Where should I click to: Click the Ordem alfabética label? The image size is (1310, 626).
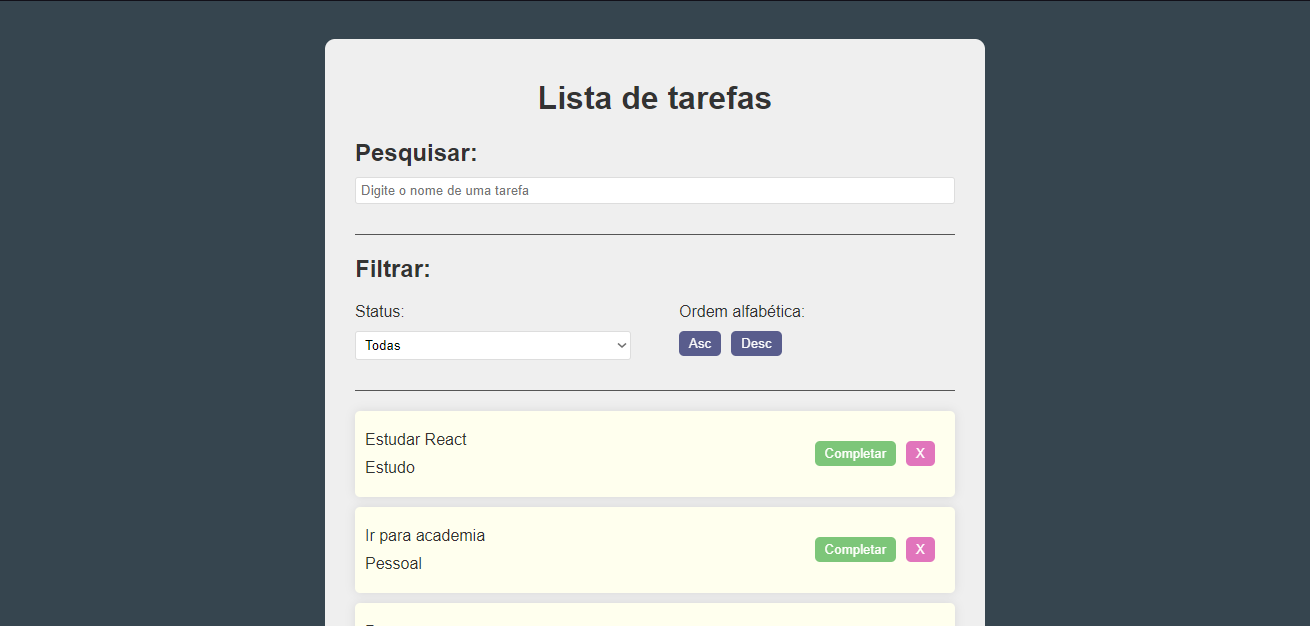point(742,312)
